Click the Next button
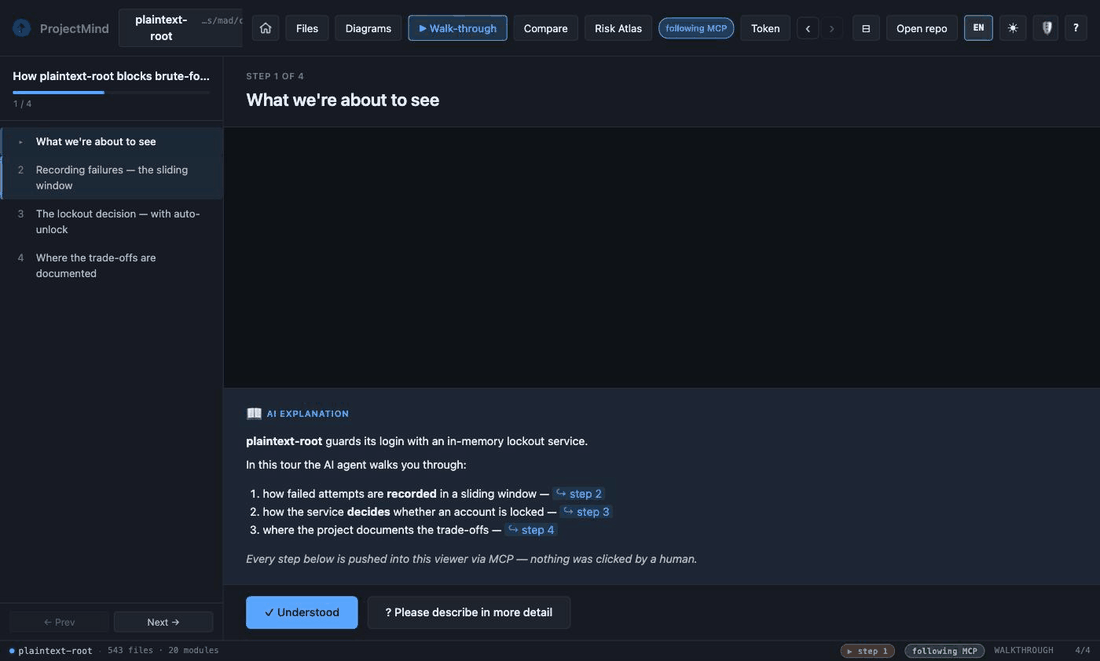Screen dimensions: 1100x661 [x=163, y=622]
